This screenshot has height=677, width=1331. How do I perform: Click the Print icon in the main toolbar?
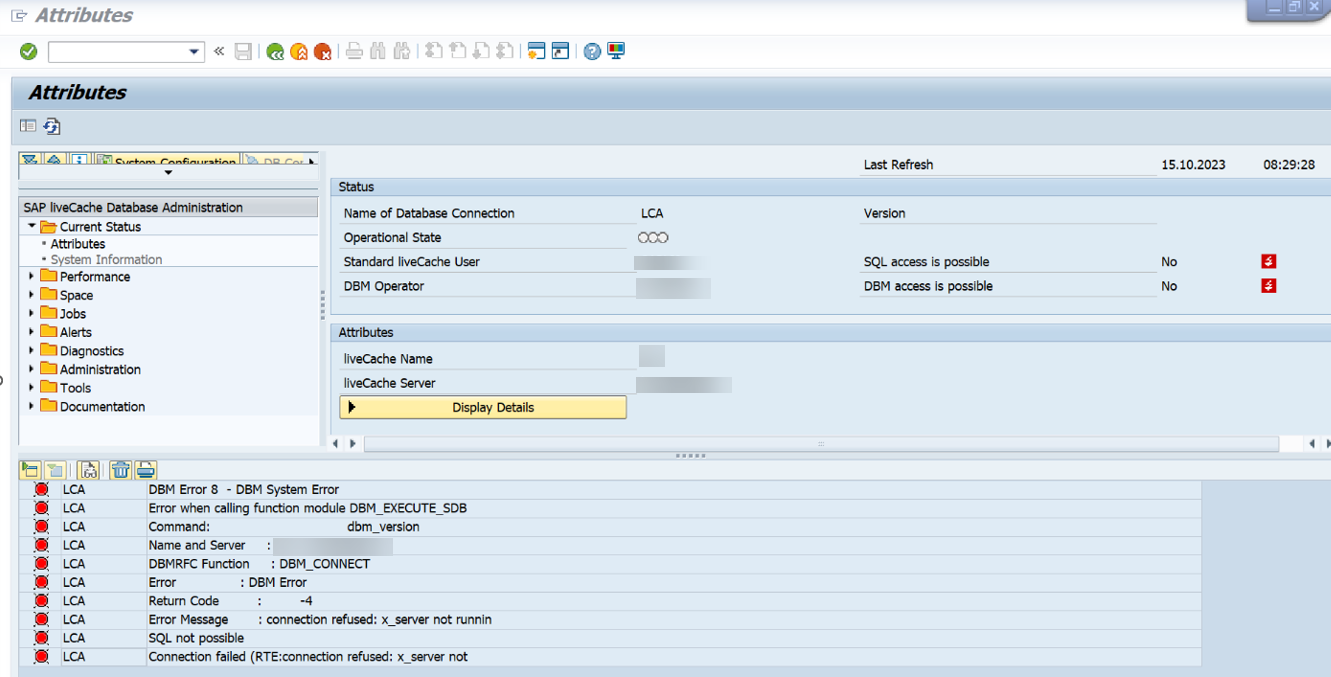[354, 51]
